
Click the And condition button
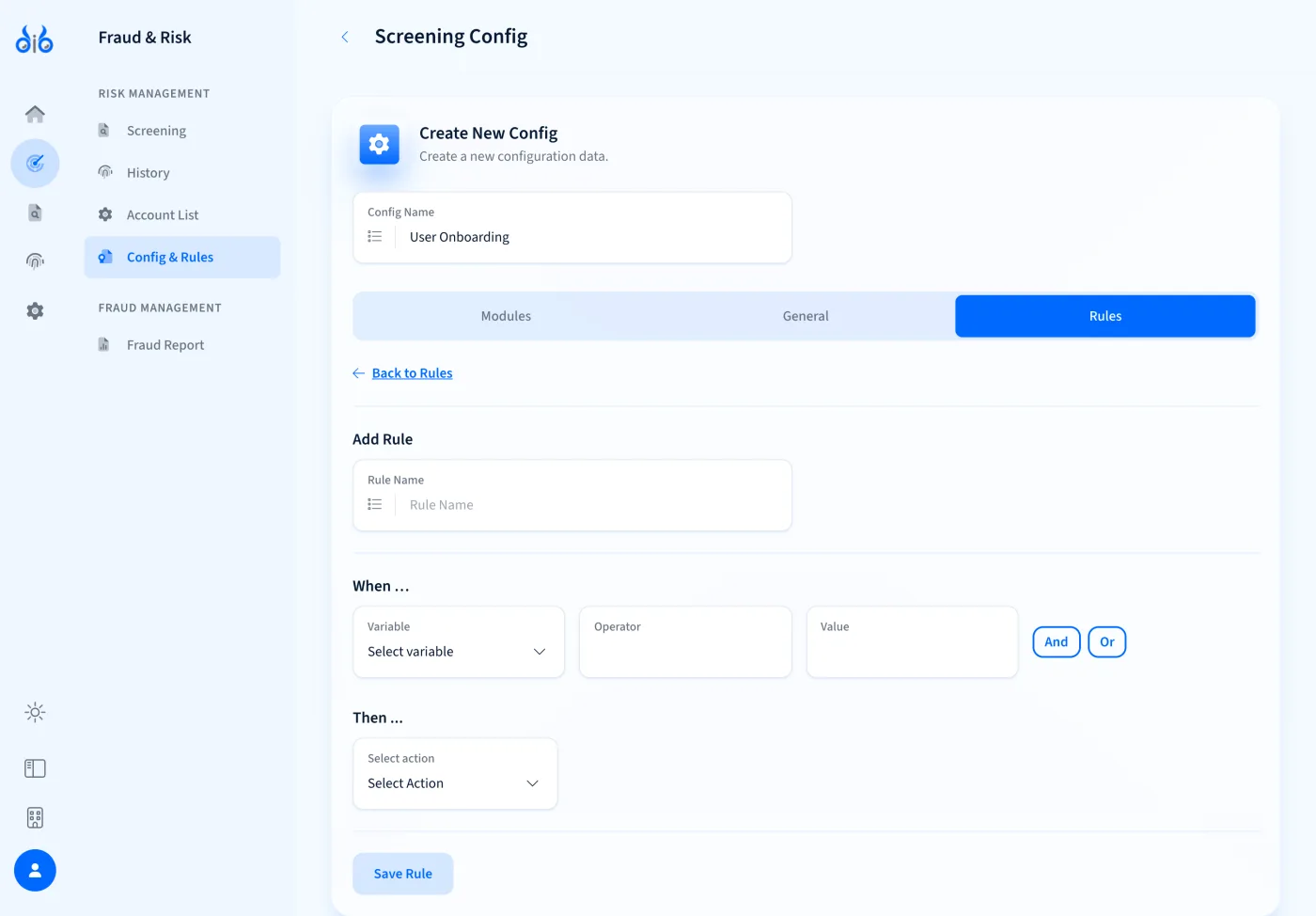1057,642
